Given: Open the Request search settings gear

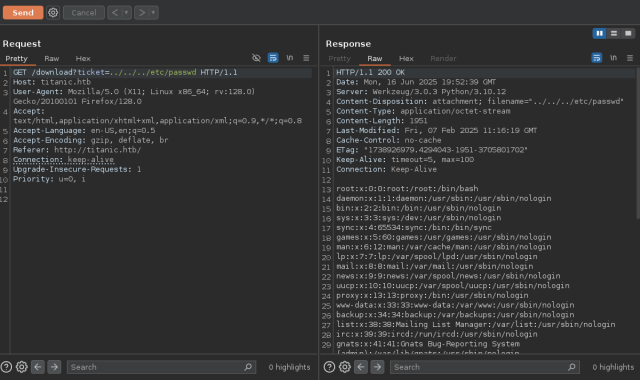Looking at the screenshot, I should [x=22, y=367].
